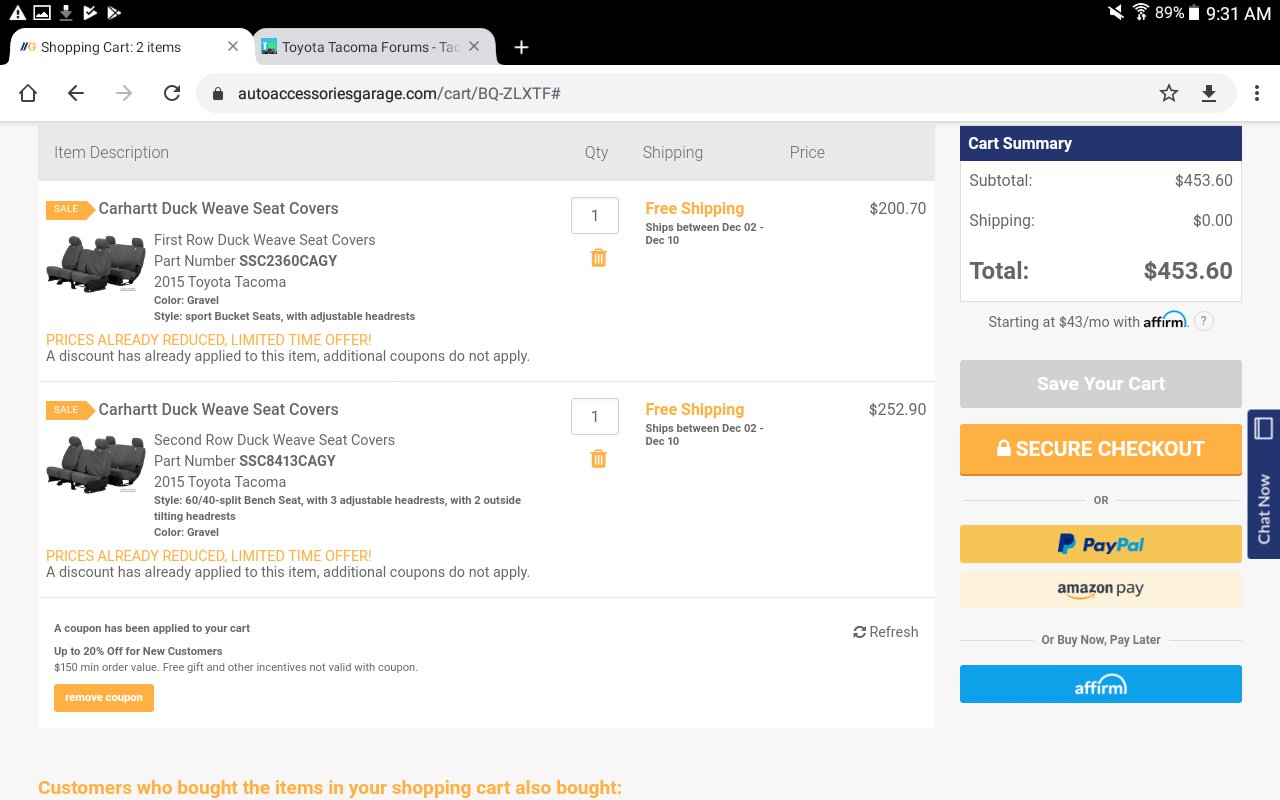Click Save Your Cart button
The width and height of the screenshot is (1280, 800).
click(1101, 384)
